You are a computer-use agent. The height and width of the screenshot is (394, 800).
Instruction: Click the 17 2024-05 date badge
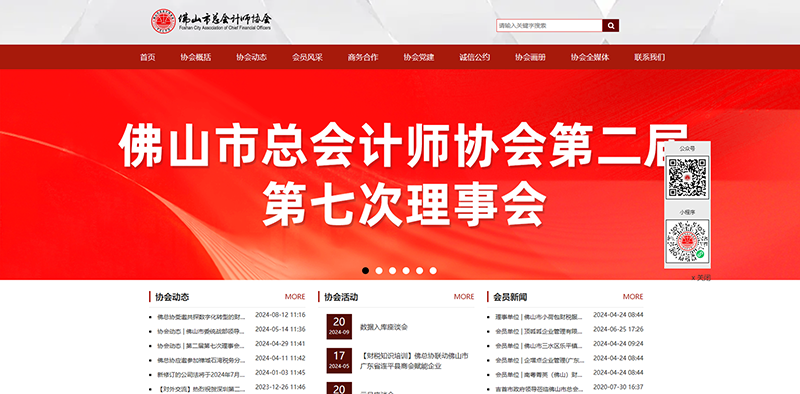pos(339,361)
